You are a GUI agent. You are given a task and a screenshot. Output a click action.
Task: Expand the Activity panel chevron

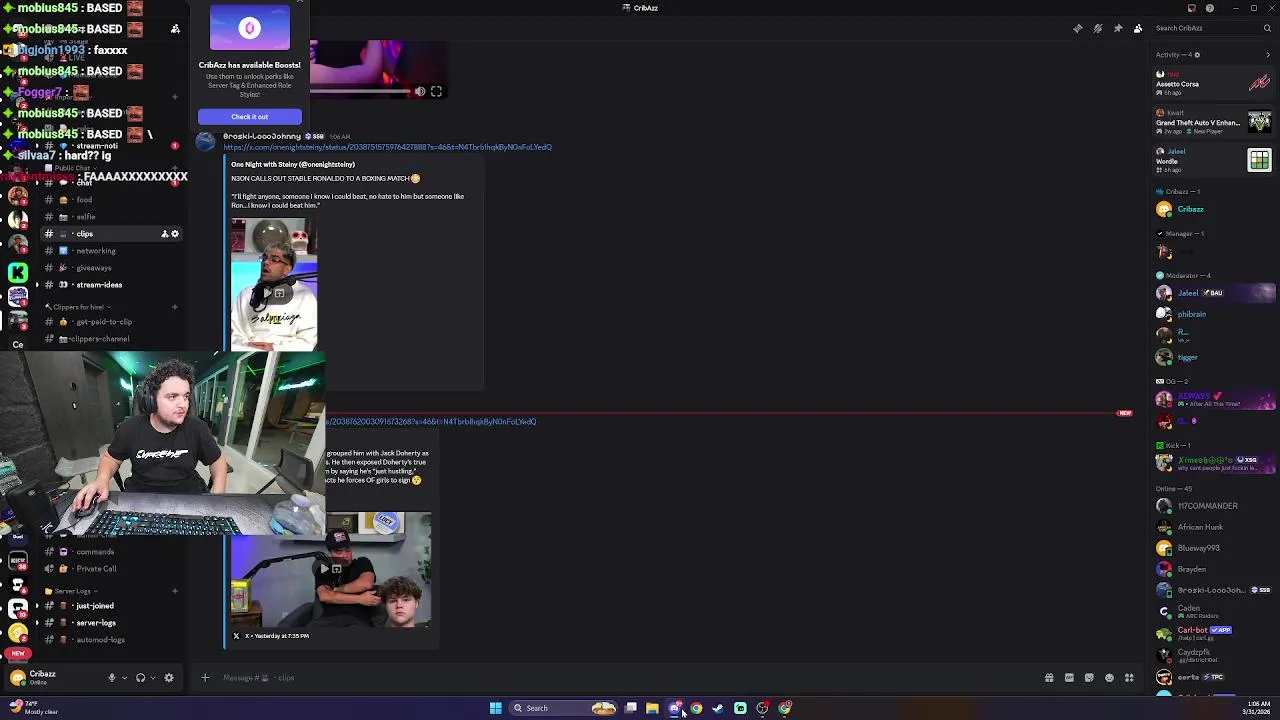click(1268, 55)
